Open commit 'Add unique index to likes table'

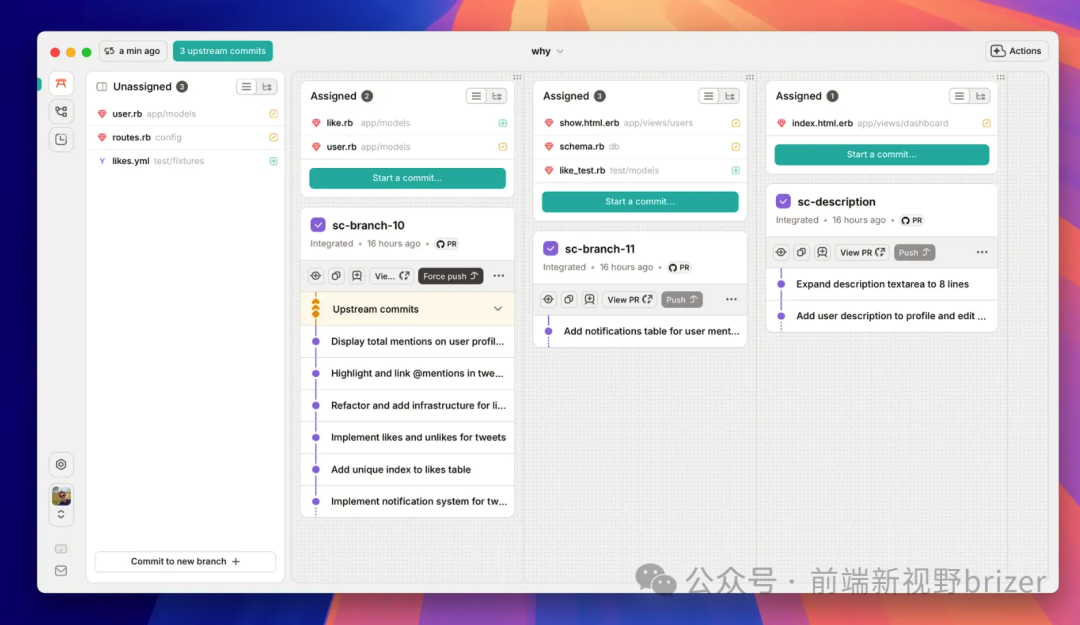click(408, 469)
